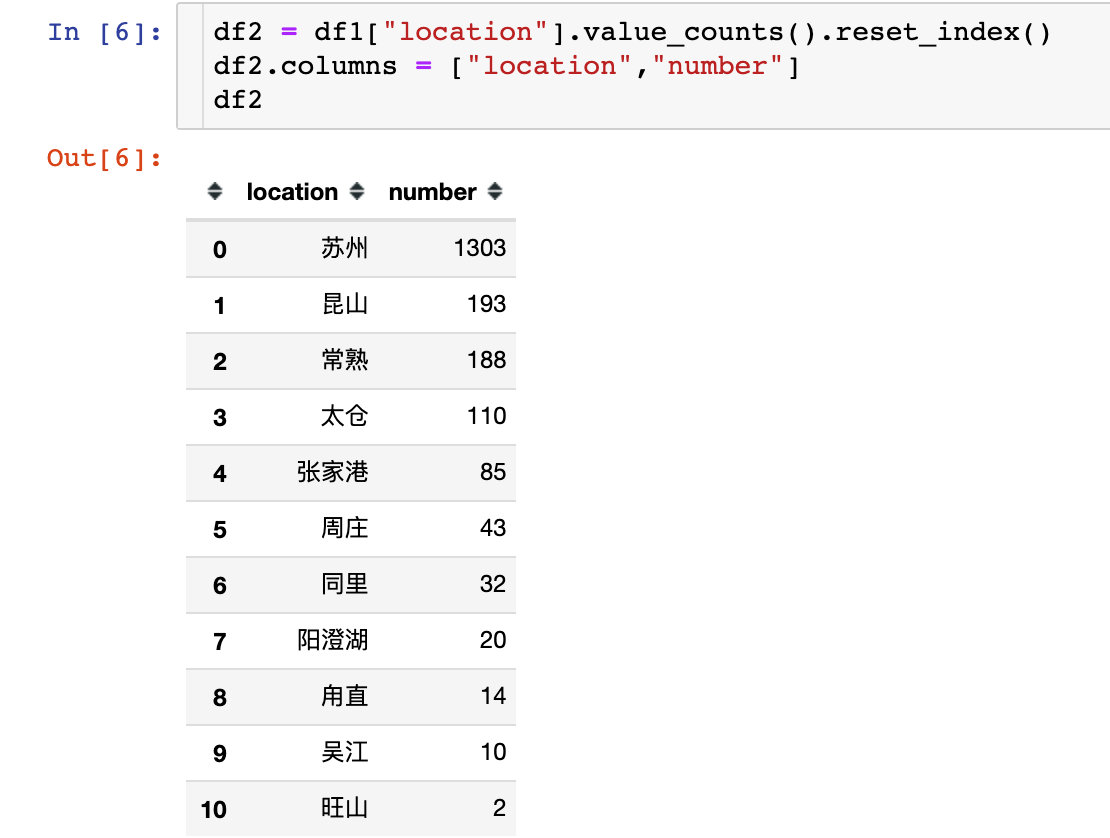This screenshot has width=1110, height=838.
Task: Select the cell 张家港
Action: (x=332, y=471)
